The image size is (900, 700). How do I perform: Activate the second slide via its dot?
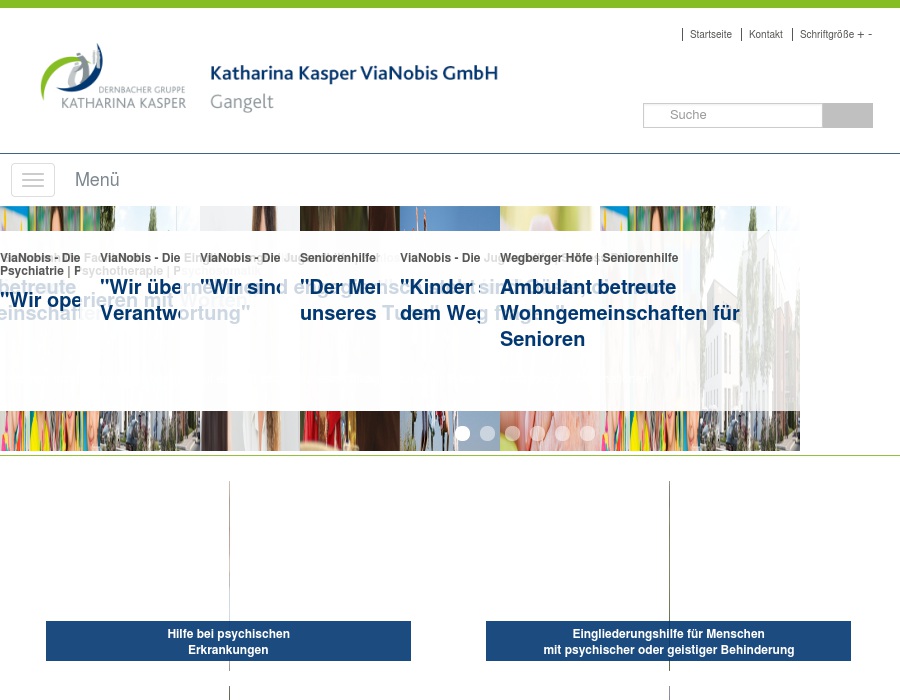(487, 433)
